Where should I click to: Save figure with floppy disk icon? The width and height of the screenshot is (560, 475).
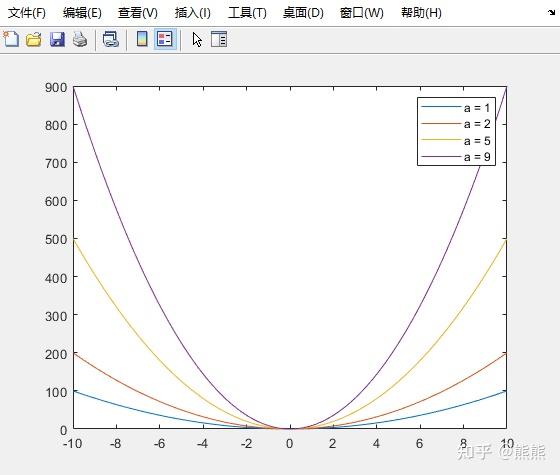click(x=57, y=39)
